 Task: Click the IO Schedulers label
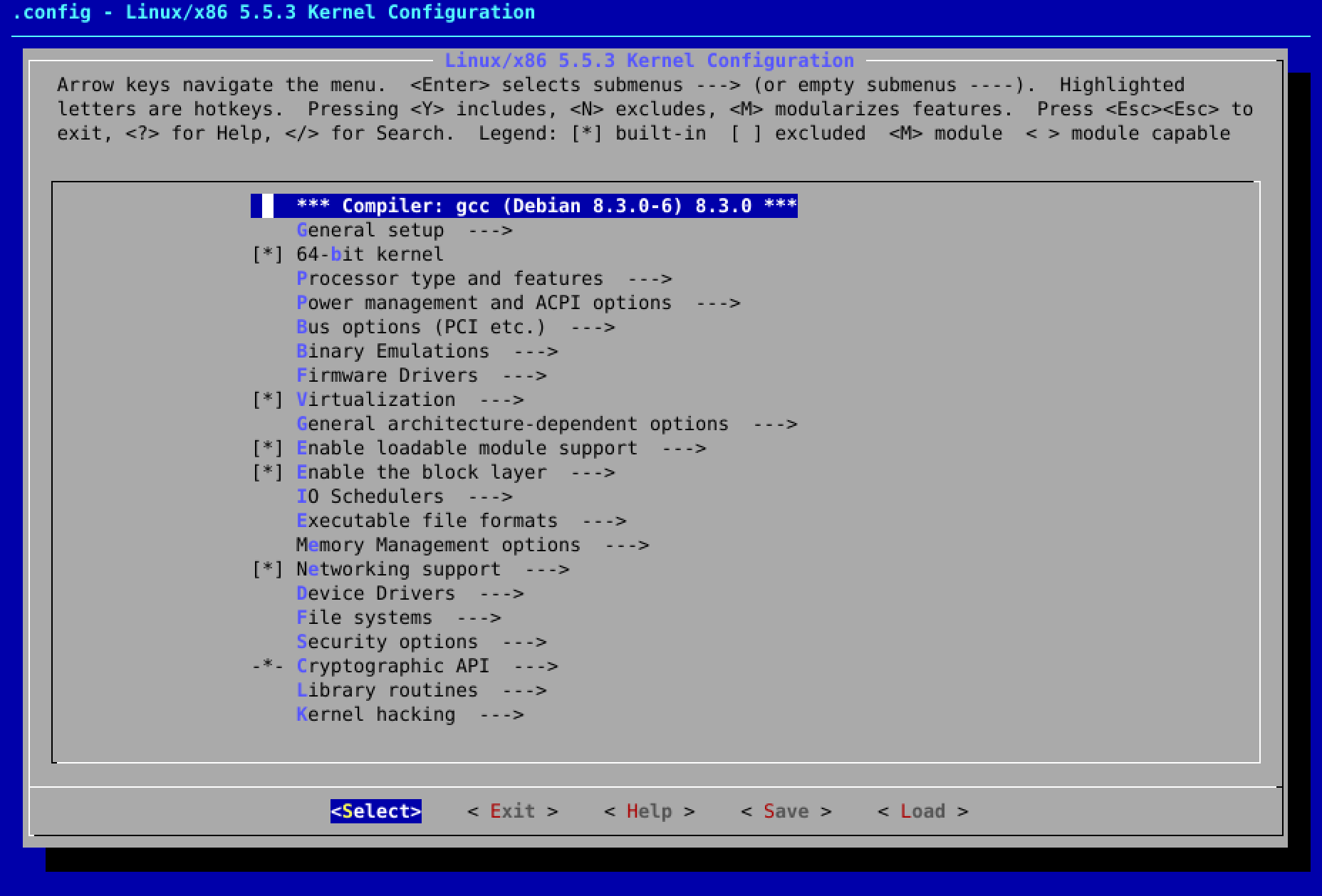click(x=370, y=496)
